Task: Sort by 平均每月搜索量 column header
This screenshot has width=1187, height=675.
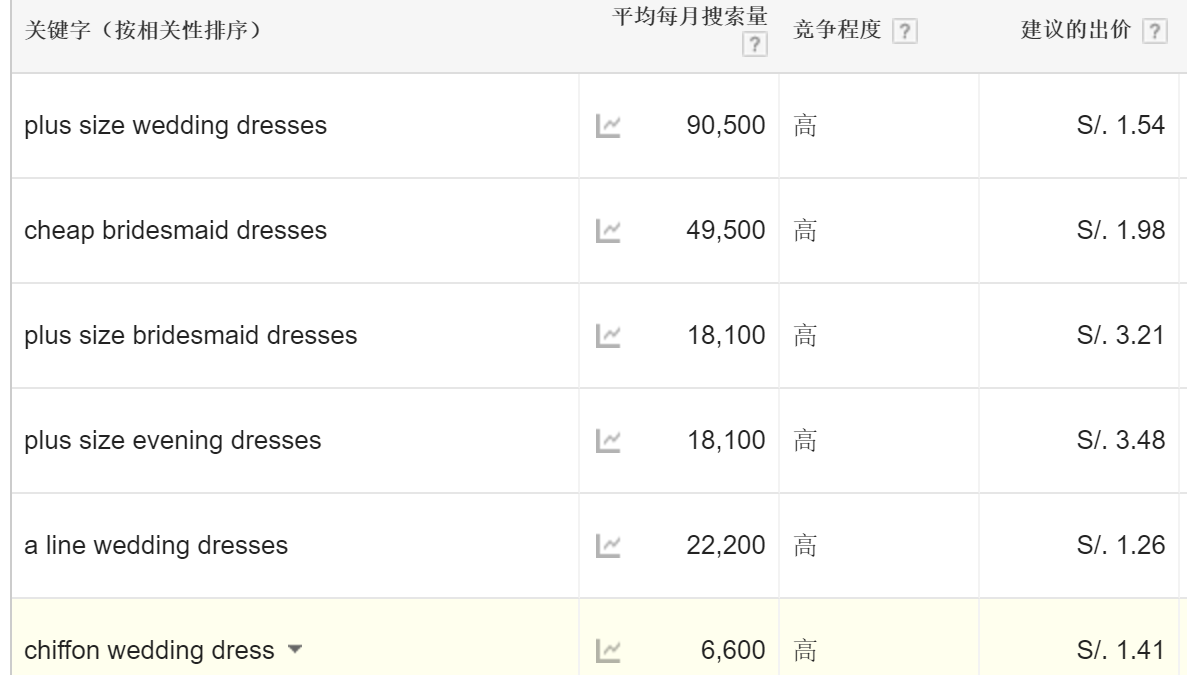Action: 690,16
